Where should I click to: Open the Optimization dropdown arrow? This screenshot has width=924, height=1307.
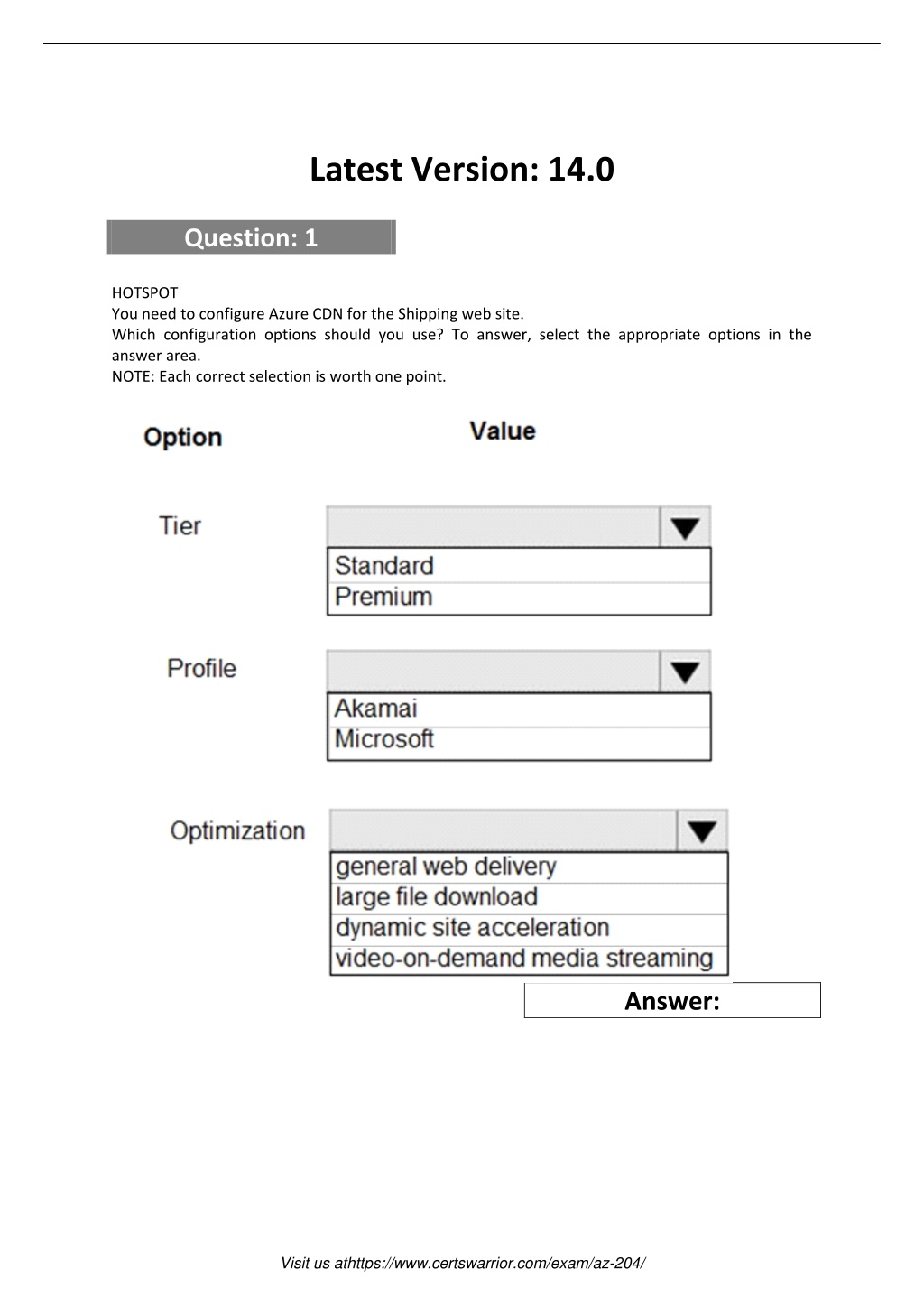(x=702, y=831)
